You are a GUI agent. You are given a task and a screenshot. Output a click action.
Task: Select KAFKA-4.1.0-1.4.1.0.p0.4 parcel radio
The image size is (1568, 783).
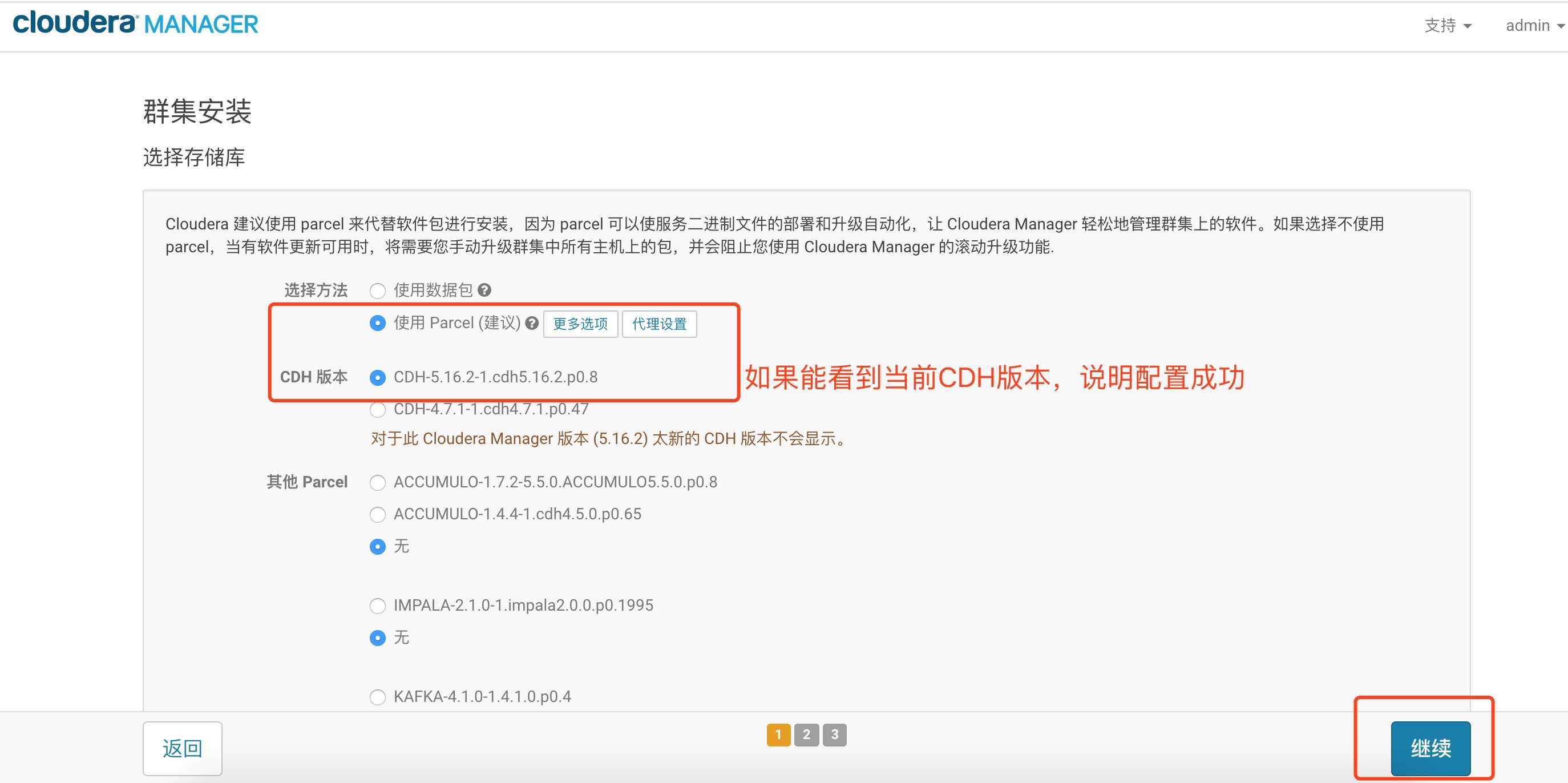pos(377,697)
